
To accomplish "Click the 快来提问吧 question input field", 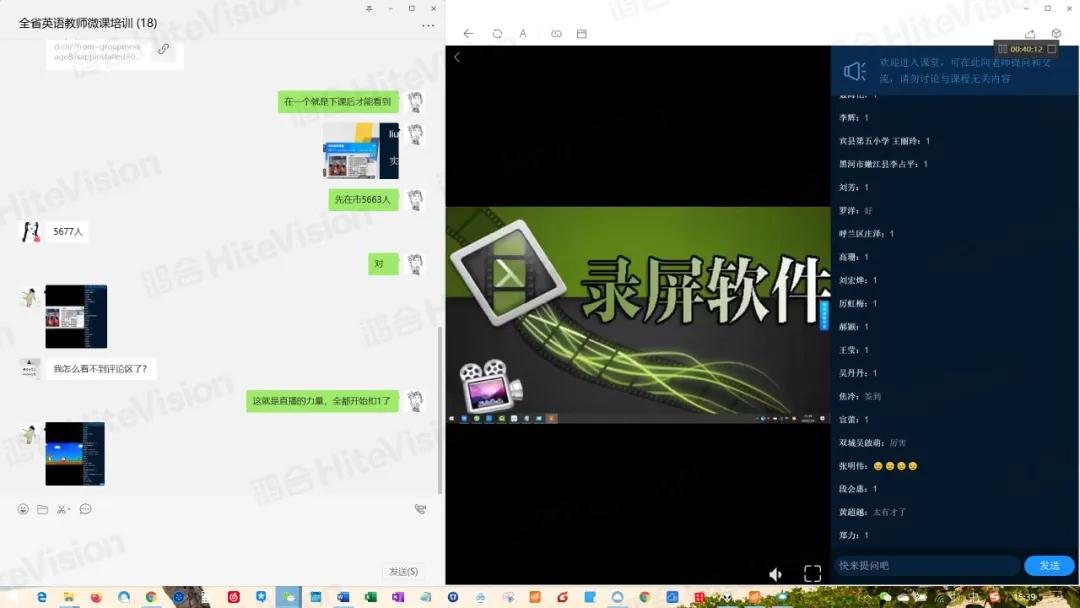I will 926,565.
